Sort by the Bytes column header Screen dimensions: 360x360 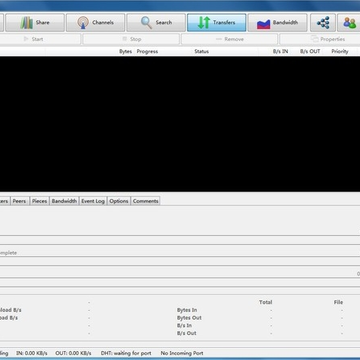(125, 51)
